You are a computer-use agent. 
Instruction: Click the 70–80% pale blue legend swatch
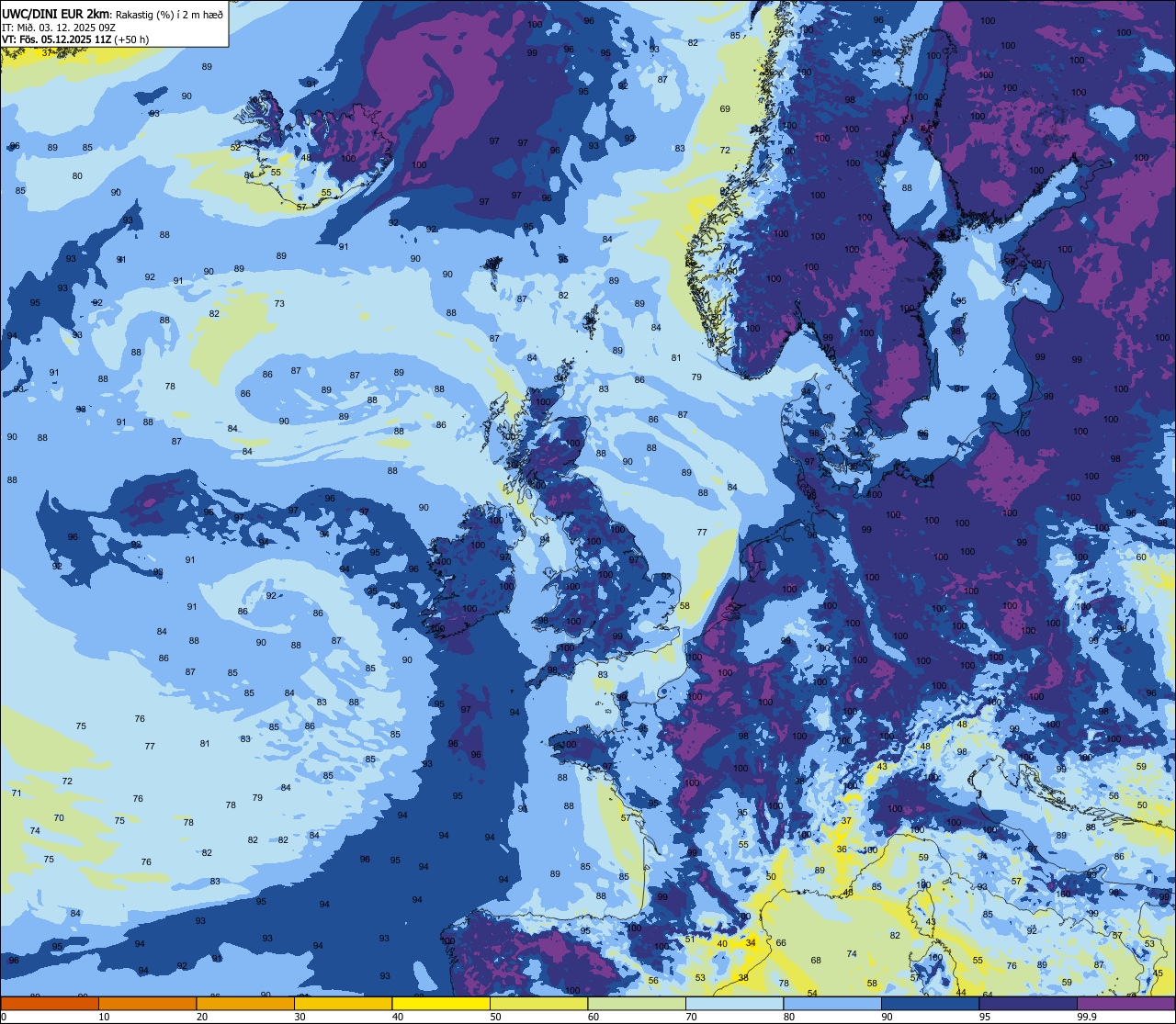(x=734, y=1003)
